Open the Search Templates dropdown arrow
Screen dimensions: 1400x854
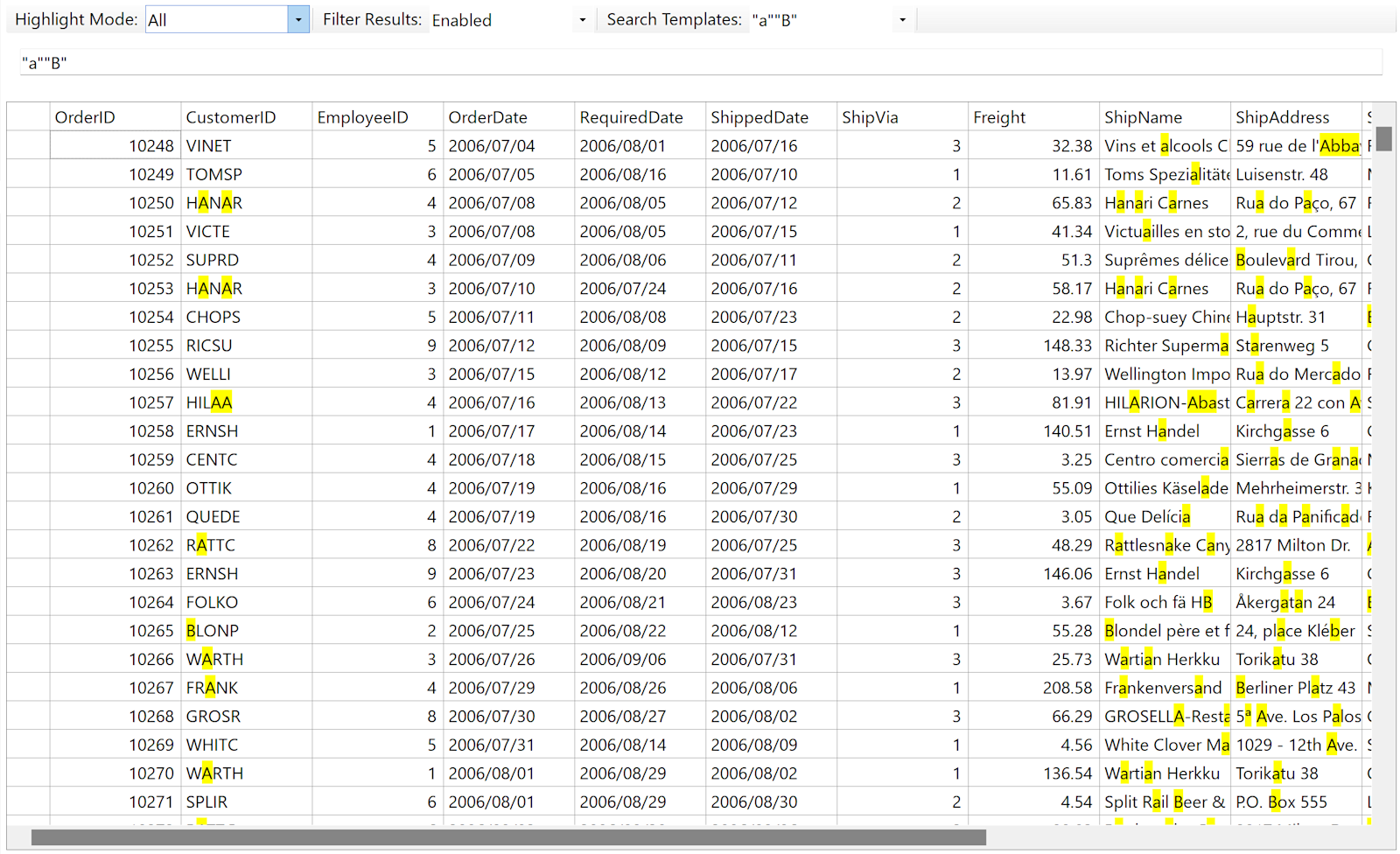click(x=903, y=19)
